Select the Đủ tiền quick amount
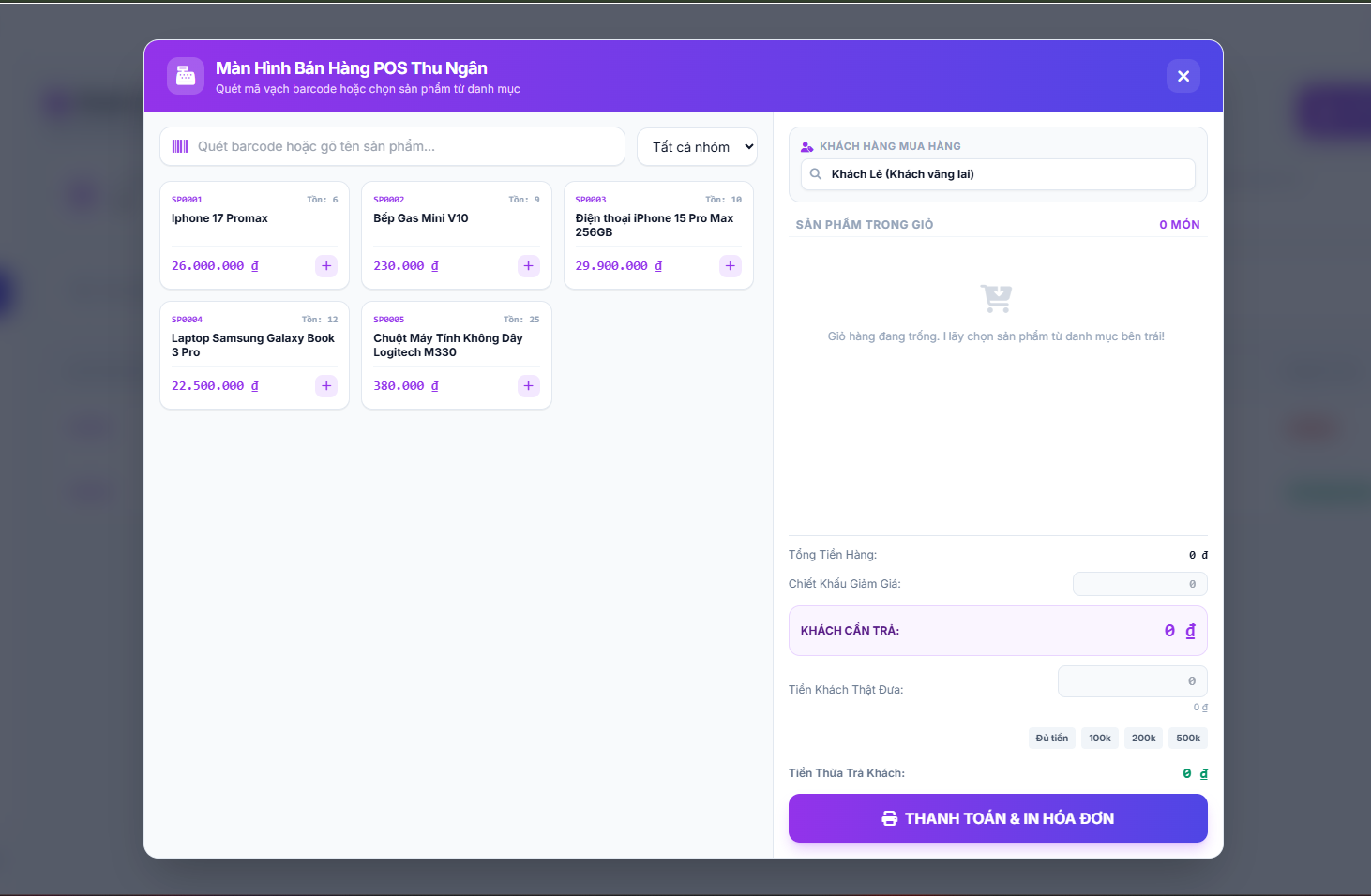Image resolution: width=1371 pixels, height=896 pixels. tap(1052, 739)
